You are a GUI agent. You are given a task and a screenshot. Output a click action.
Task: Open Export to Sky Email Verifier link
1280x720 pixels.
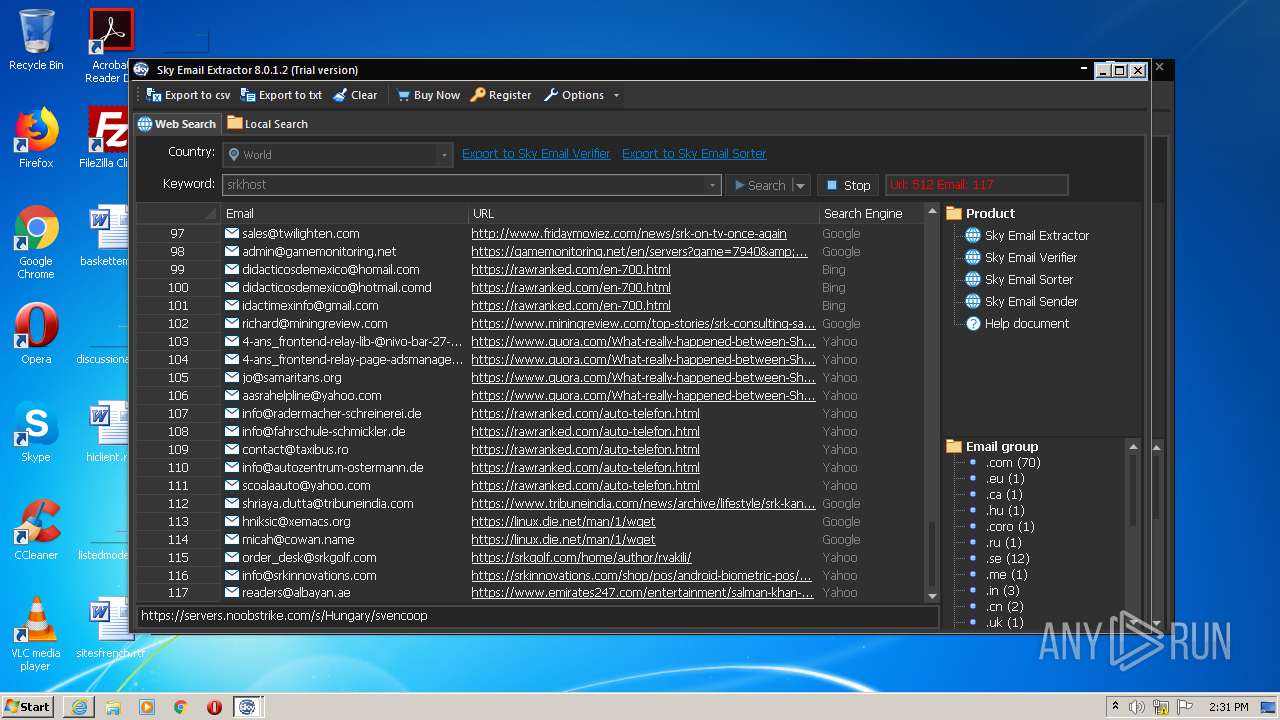[x=536, y=154]
